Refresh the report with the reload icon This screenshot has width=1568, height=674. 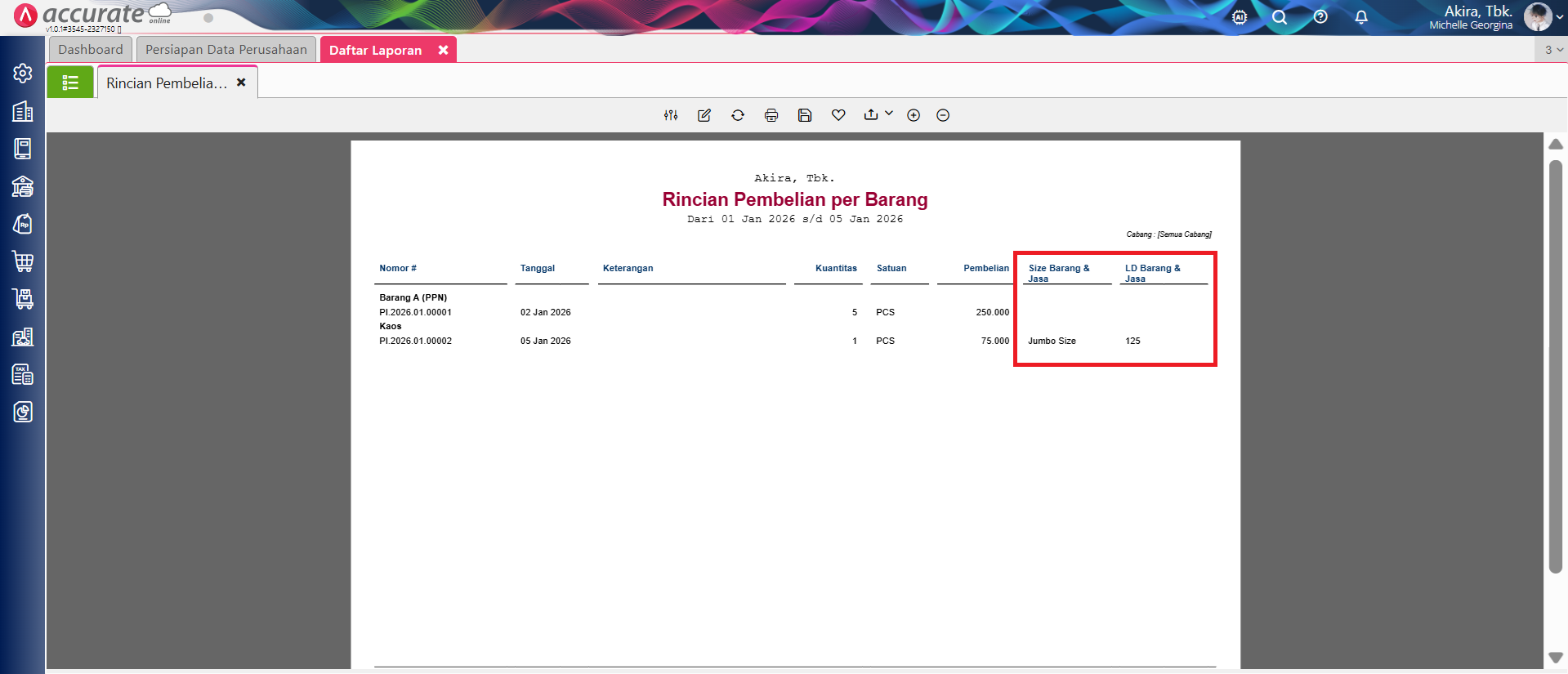click(x=738, y=115)
